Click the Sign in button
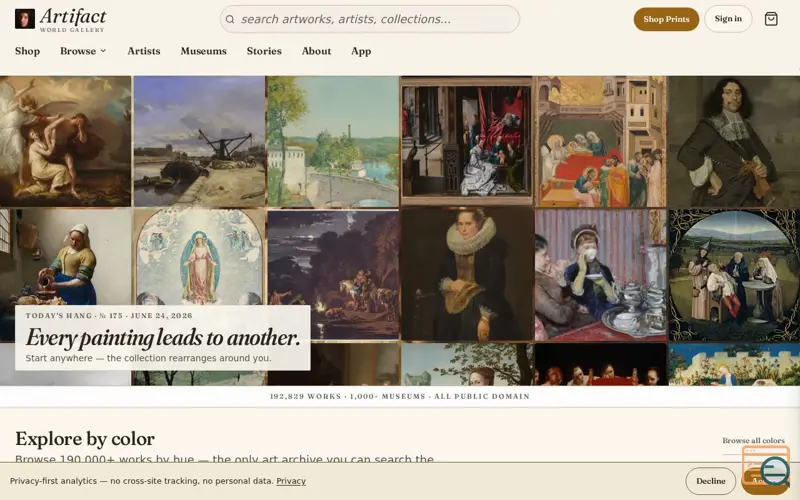The width and height of the screenshot is (800, 500). pyautogui.click(x=728, y=19)
